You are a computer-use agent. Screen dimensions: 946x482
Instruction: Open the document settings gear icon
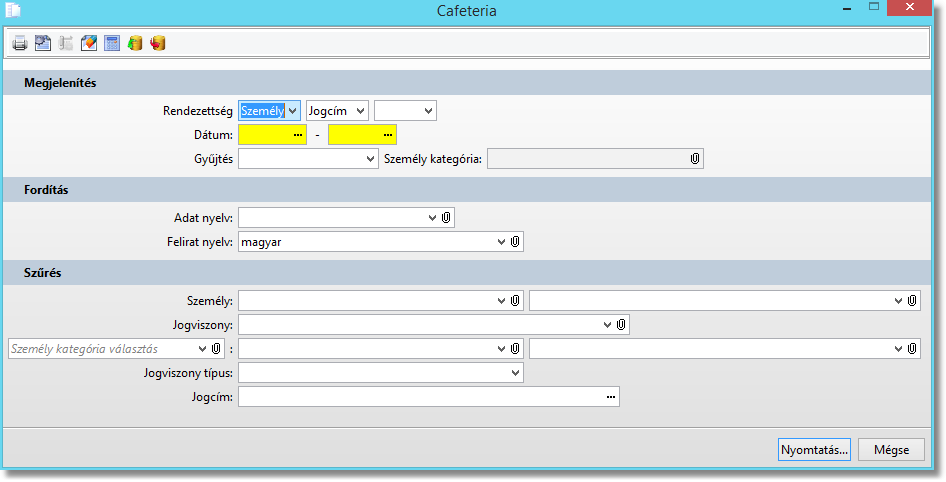click(x=43, y=43)
